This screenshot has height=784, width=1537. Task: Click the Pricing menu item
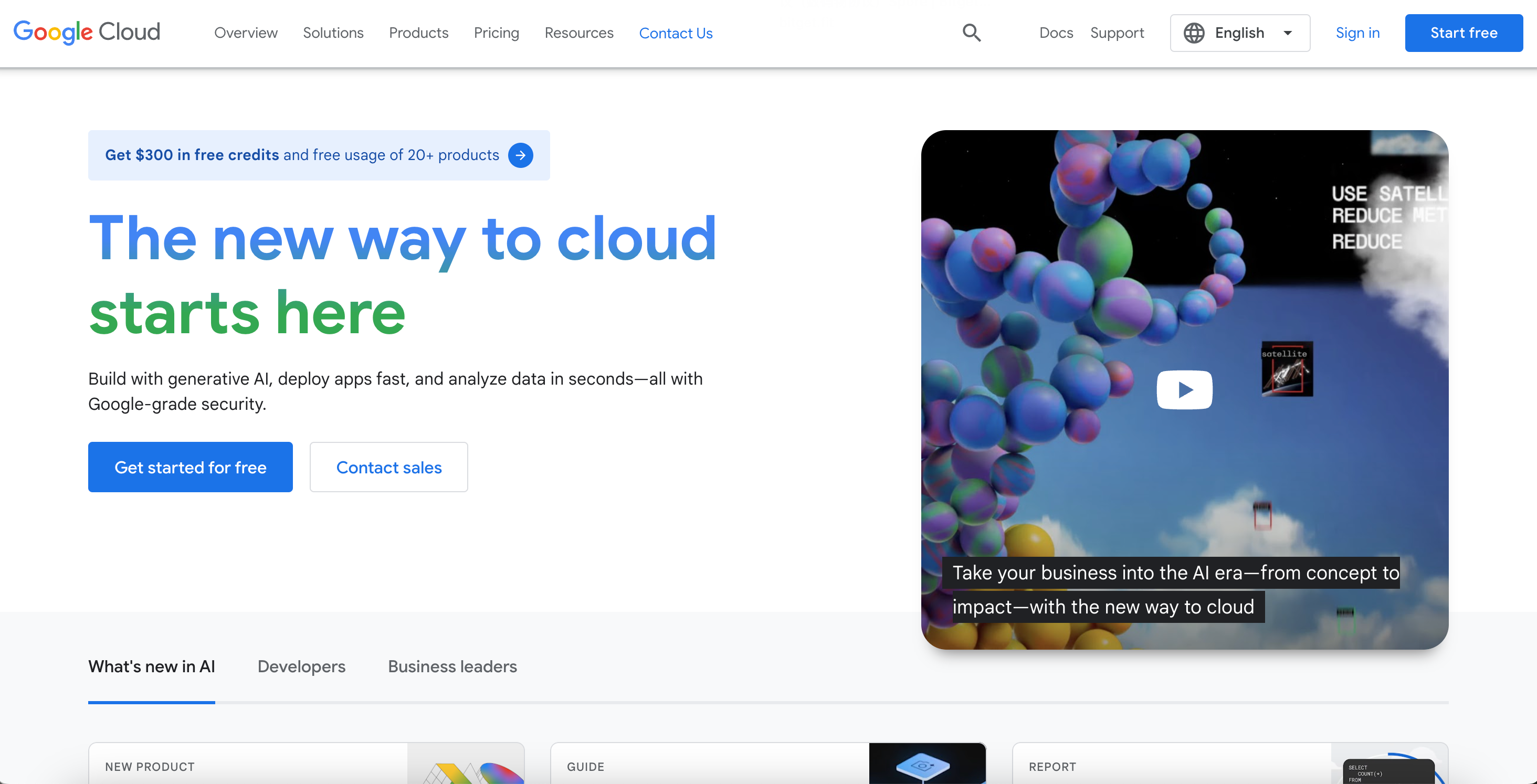point(496,33)
